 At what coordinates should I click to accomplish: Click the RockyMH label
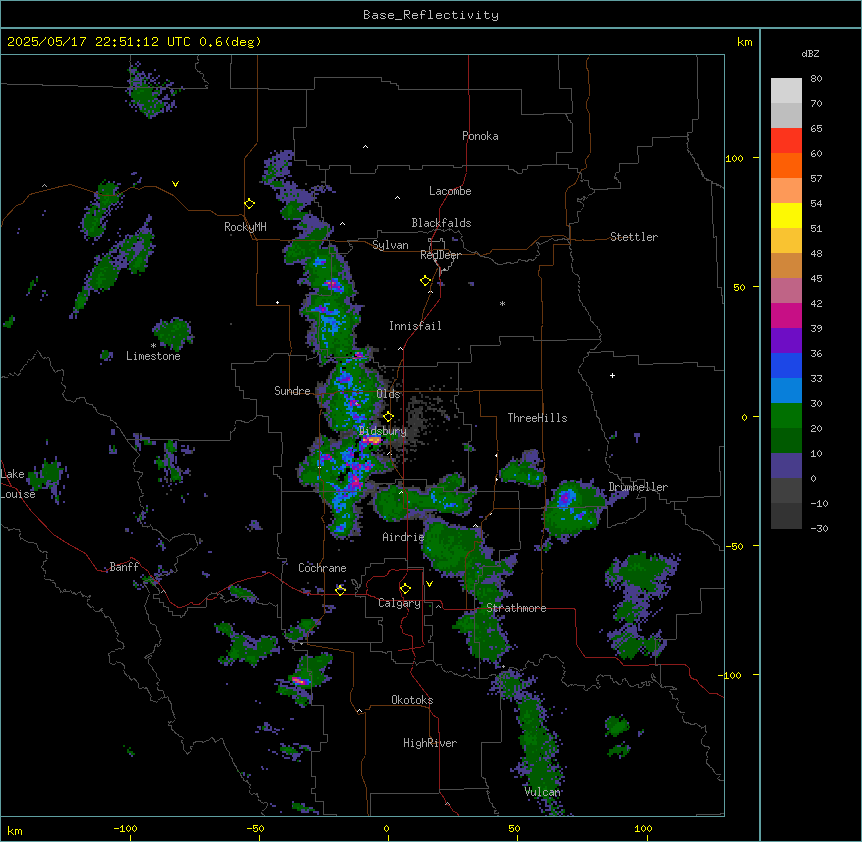(x=245, y=226)
